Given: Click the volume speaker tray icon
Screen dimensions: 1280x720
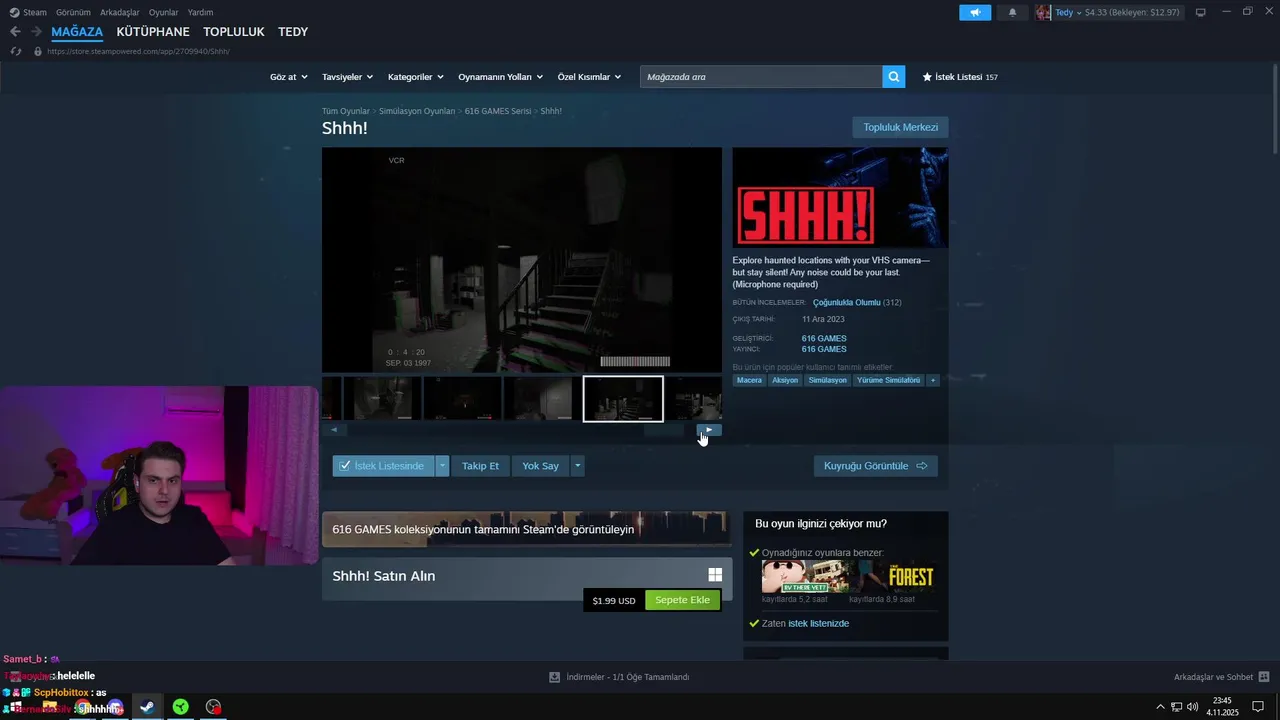Looking at the screenshot, I should click(1192, 707).
